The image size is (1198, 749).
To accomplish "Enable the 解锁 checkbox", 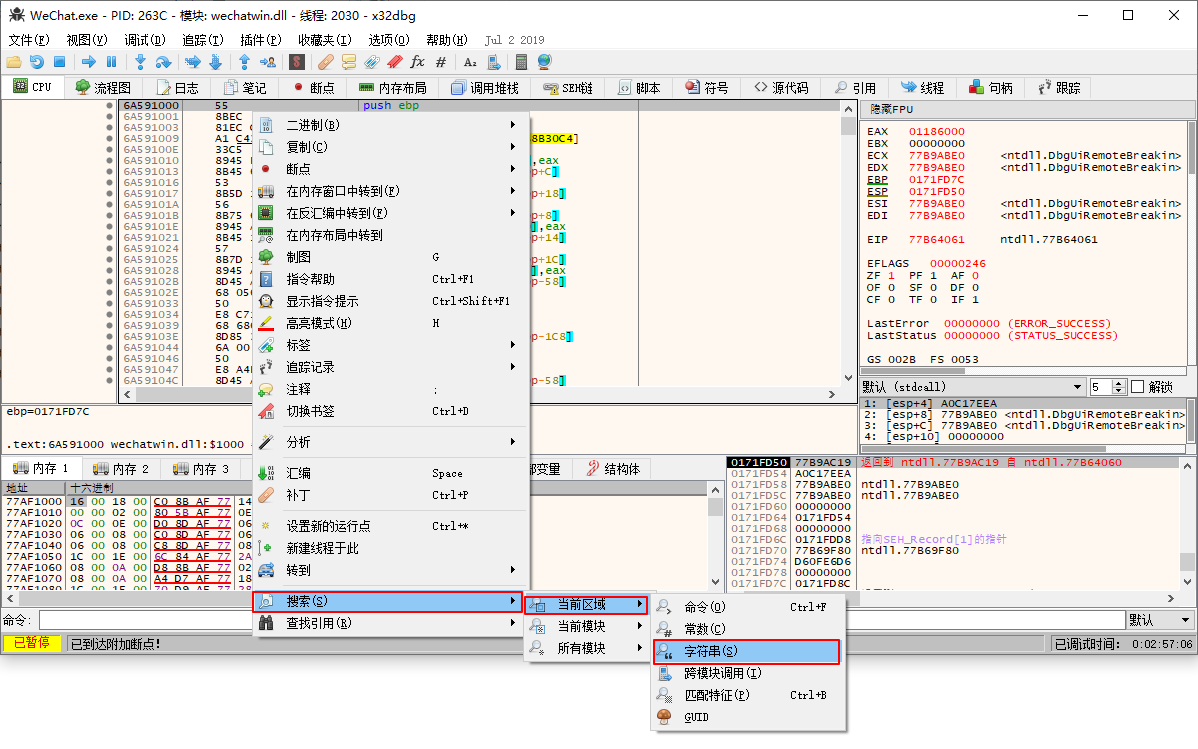I will [x=1137, y=387].
